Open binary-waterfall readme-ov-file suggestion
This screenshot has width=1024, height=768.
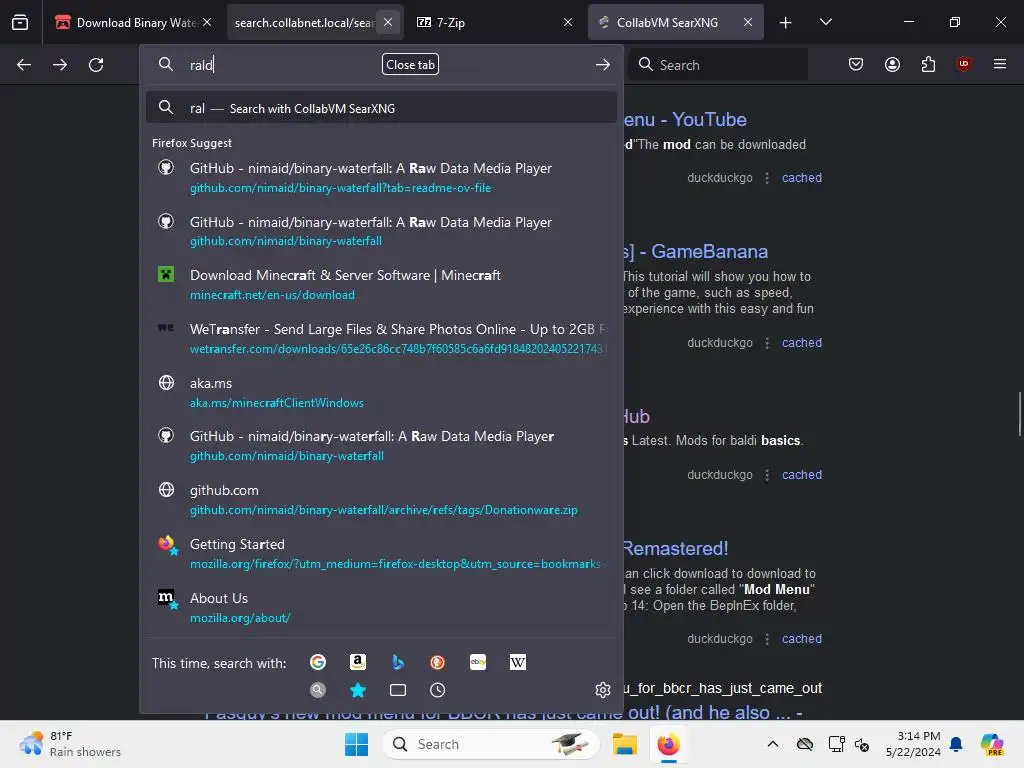tap(381, 177)
